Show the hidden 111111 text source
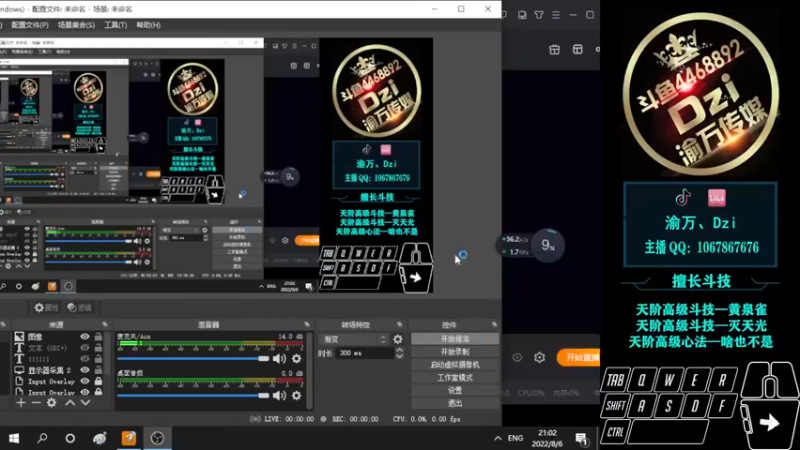Viewport: 800px width, 450px height. tap(85, 359)
